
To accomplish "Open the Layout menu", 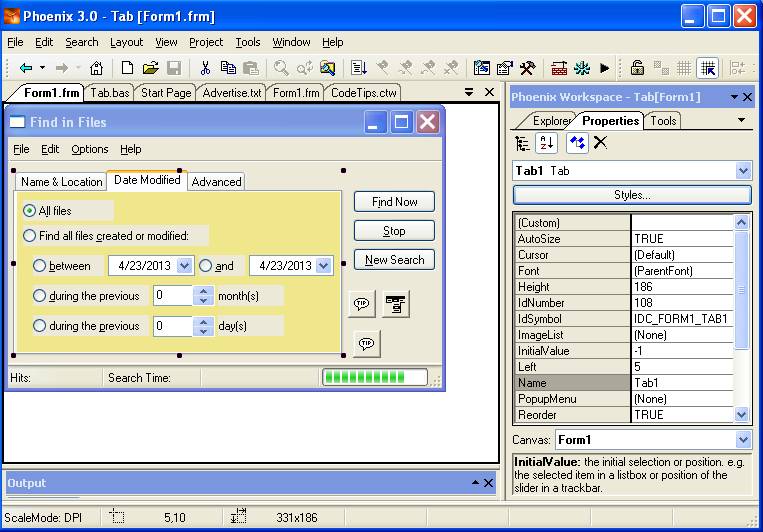I will [x=127, y=42].
